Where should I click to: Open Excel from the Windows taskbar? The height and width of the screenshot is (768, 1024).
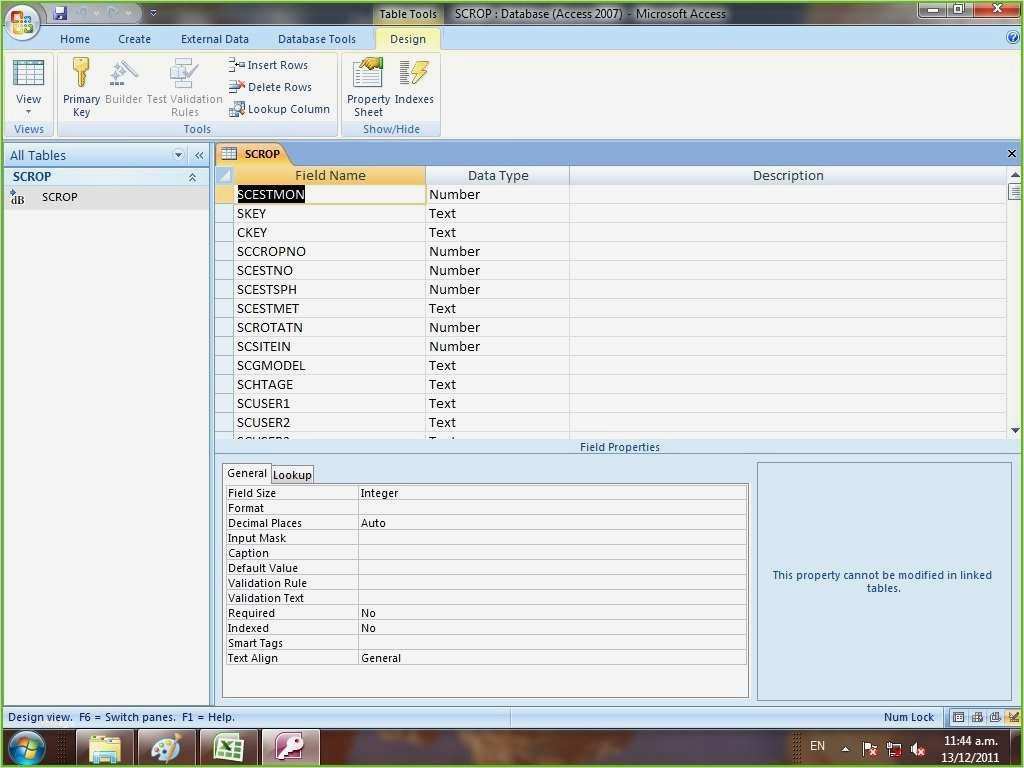point(228,747)
